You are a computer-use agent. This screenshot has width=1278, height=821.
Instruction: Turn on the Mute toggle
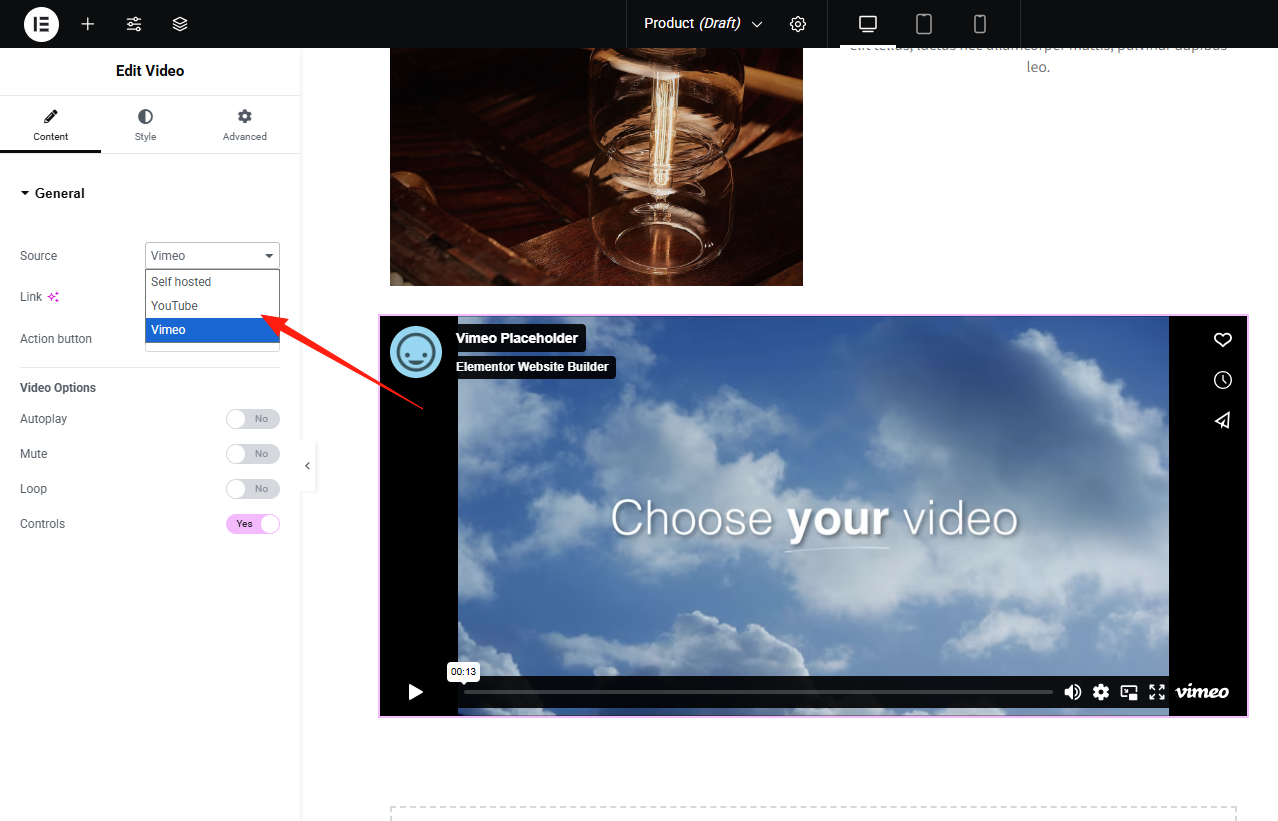(x=252, y=454)
